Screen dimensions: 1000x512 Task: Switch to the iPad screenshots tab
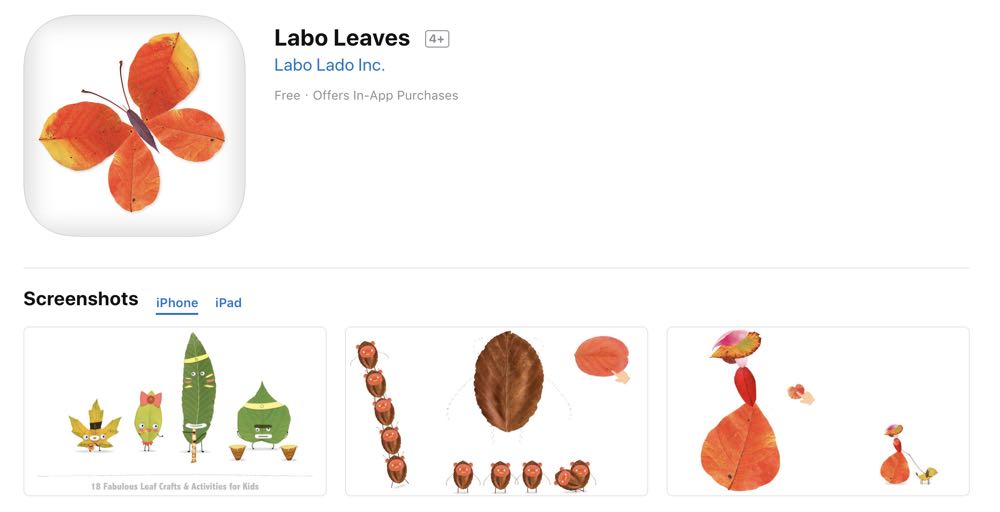pos(228,303)
